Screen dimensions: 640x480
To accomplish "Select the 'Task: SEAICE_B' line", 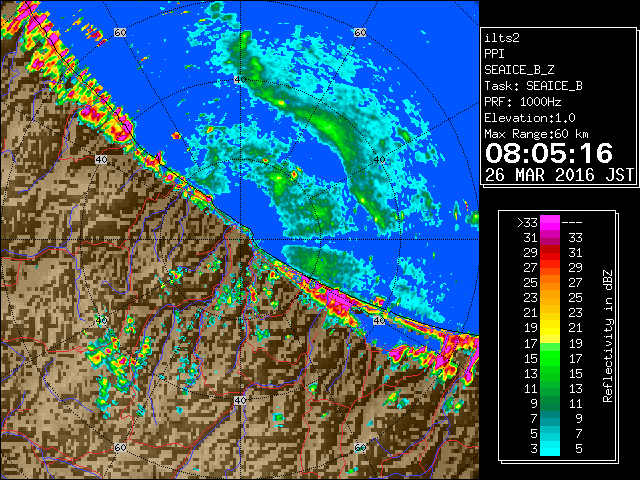I will [x=533, y=86].
